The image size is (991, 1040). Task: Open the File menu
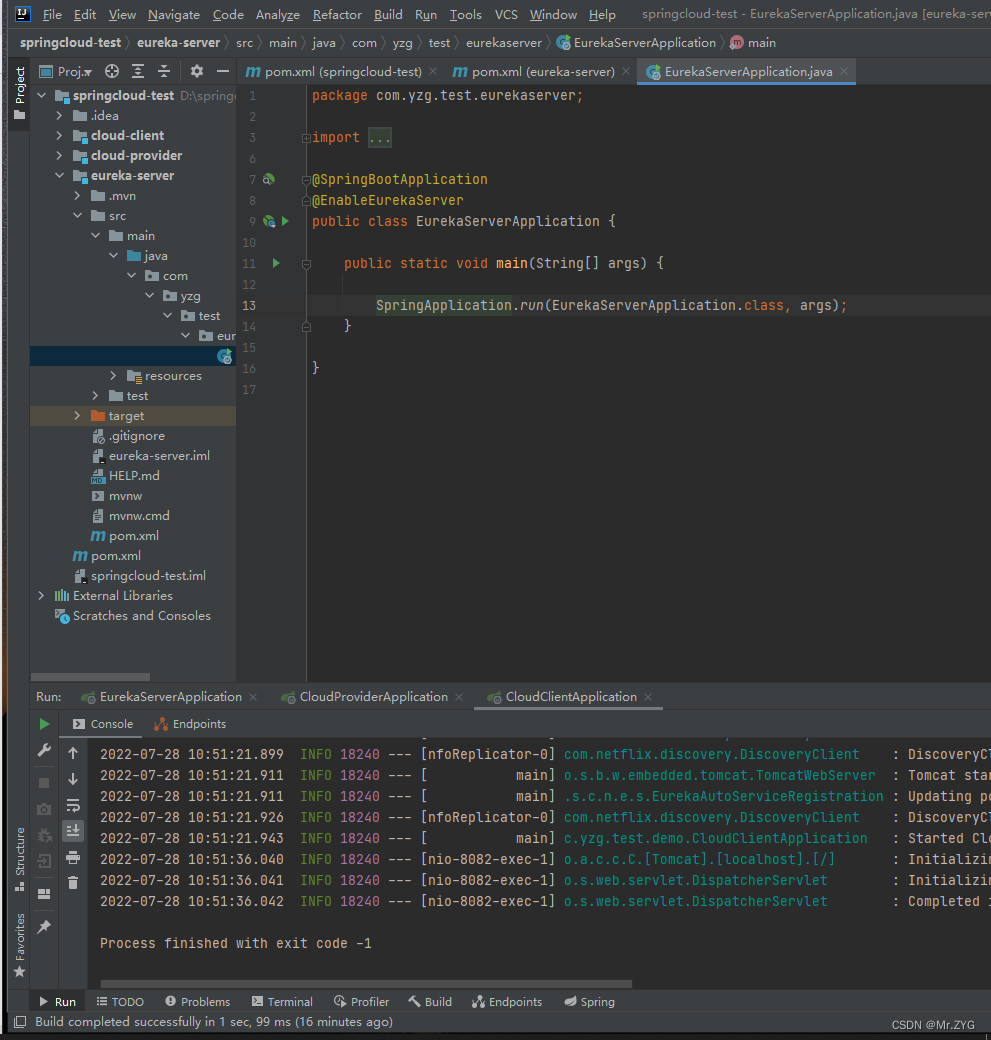tap(52, 15)
